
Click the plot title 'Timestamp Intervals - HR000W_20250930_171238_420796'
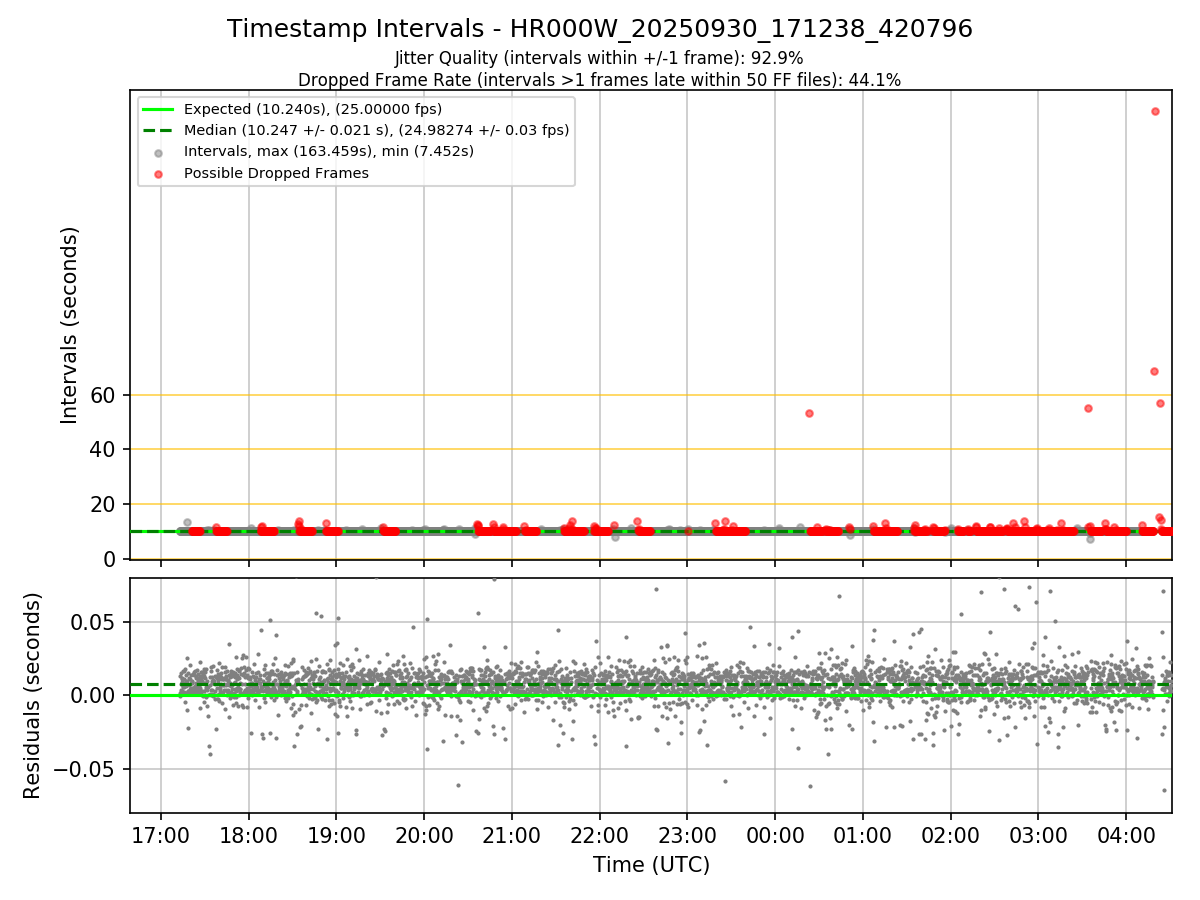coord(600,29)
